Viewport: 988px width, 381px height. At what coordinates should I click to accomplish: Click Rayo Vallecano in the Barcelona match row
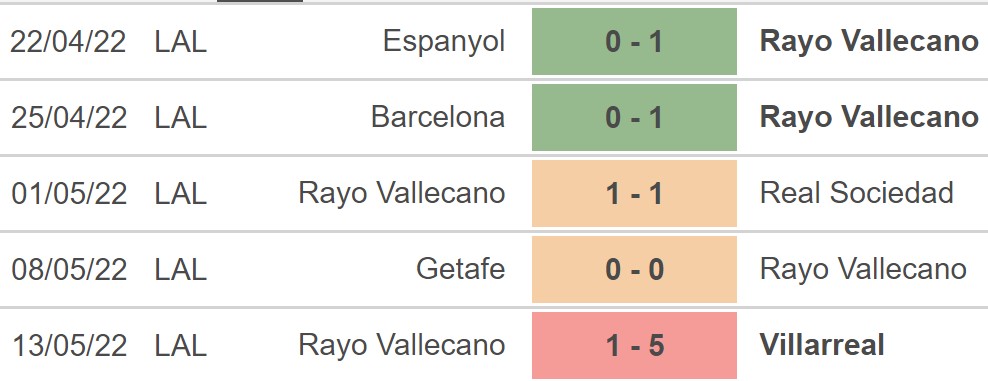869,119
